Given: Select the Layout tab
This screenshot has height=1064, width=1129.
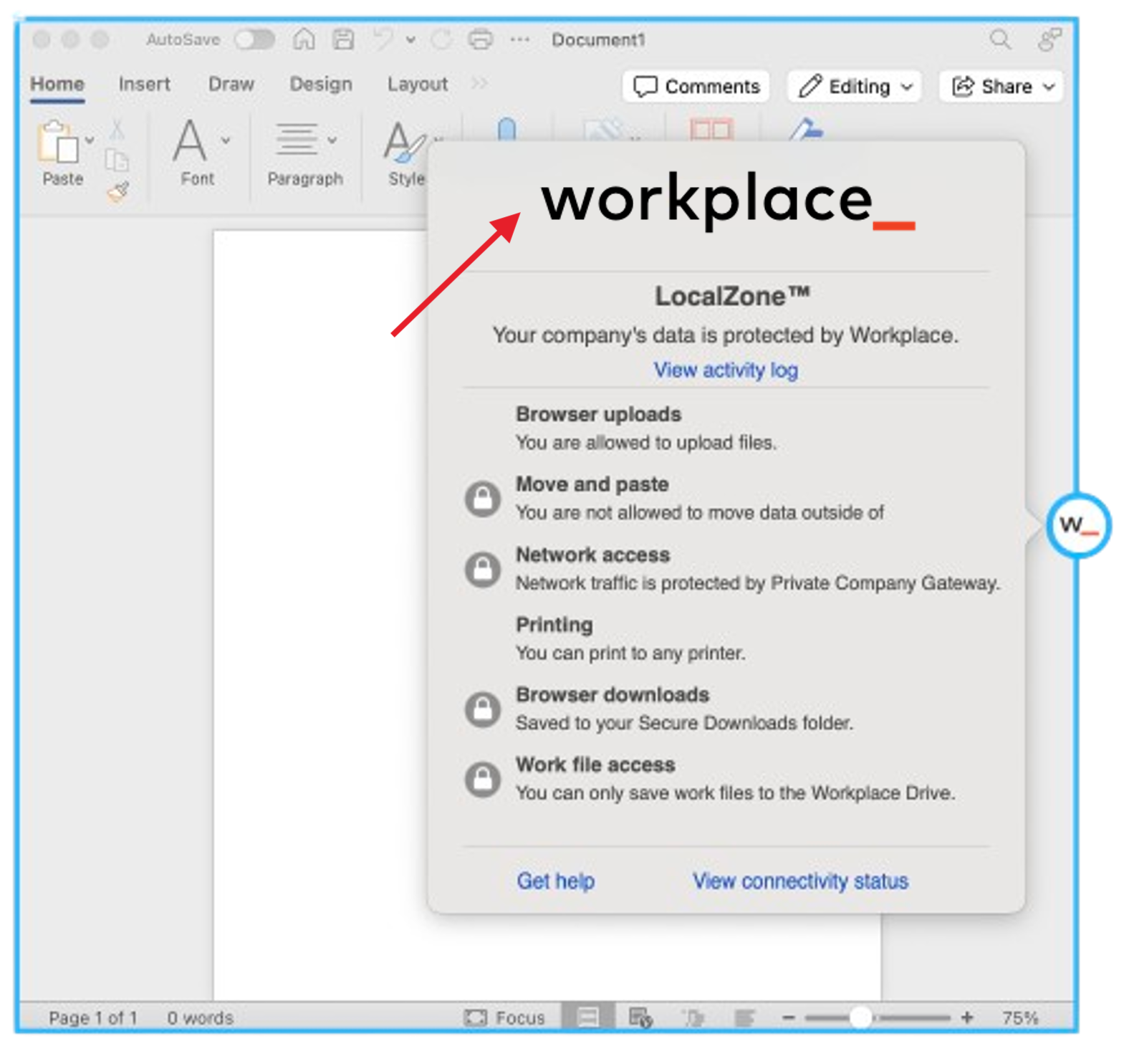Looking at the screenshot, I should click(x=418, y=85).
